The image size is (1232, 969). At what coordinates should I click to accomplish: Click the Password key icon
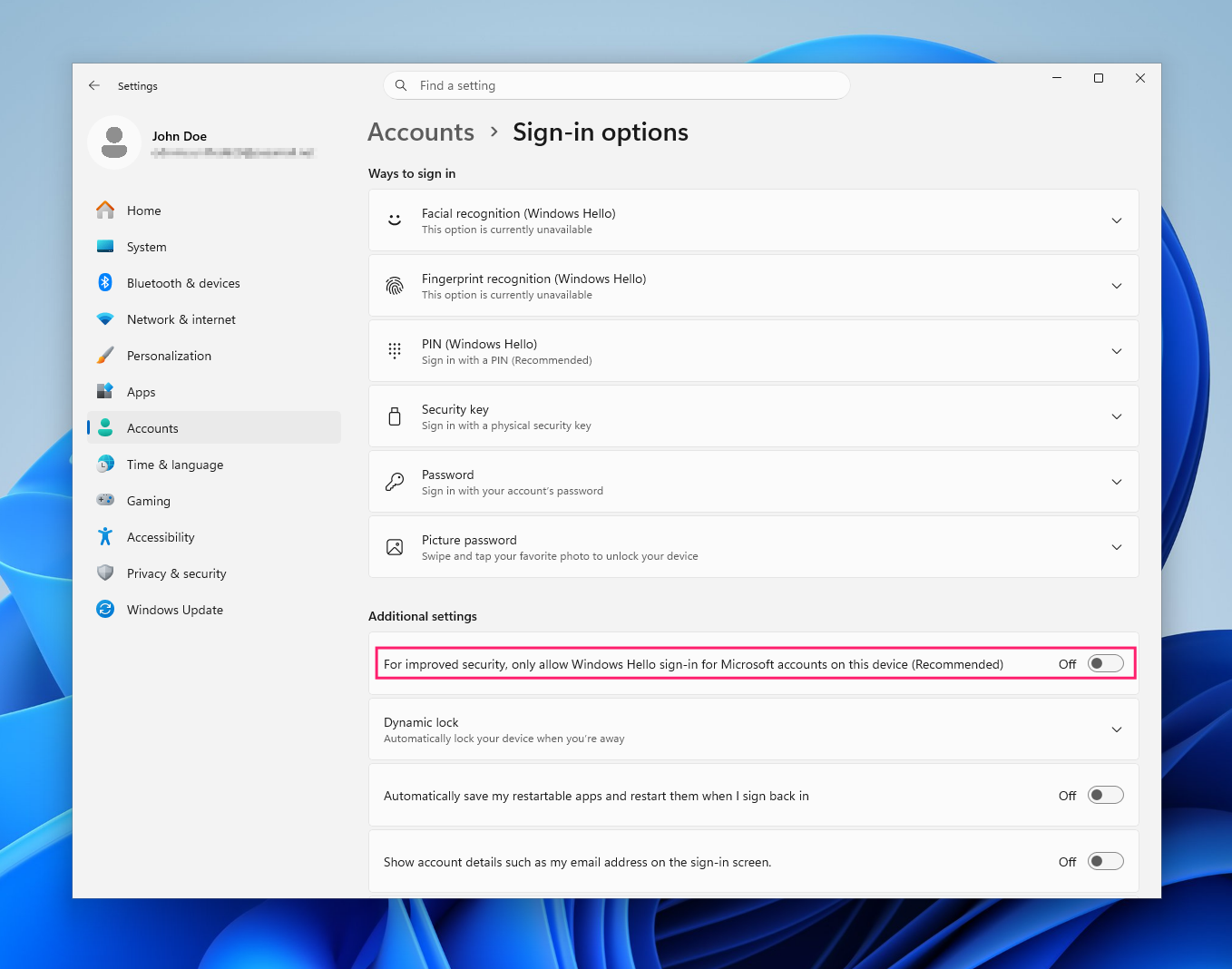pyautogui.click(x=395, y=482)
